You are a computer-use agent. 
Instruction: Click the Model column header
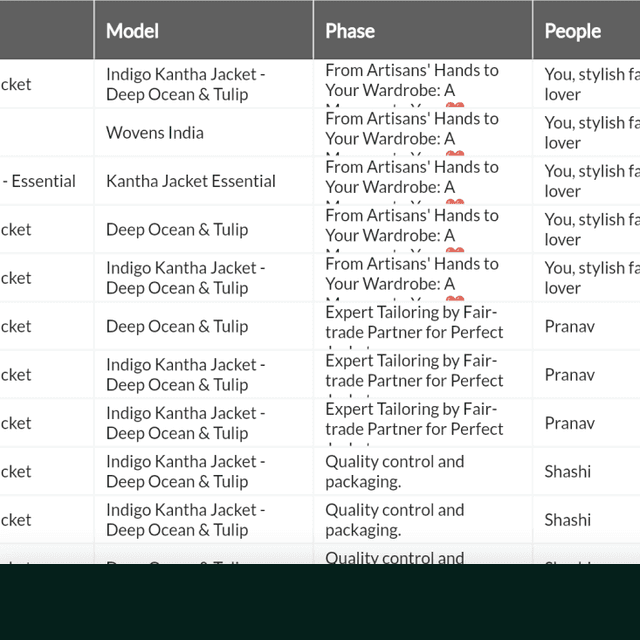click(133, 31)
